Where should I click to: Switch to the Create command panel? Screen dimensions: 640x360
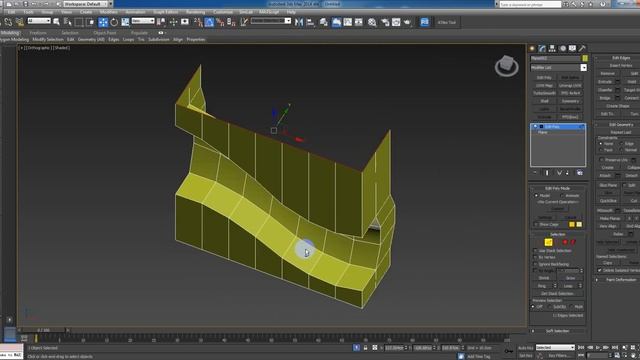pyautogui.click(x=532, y=48)
